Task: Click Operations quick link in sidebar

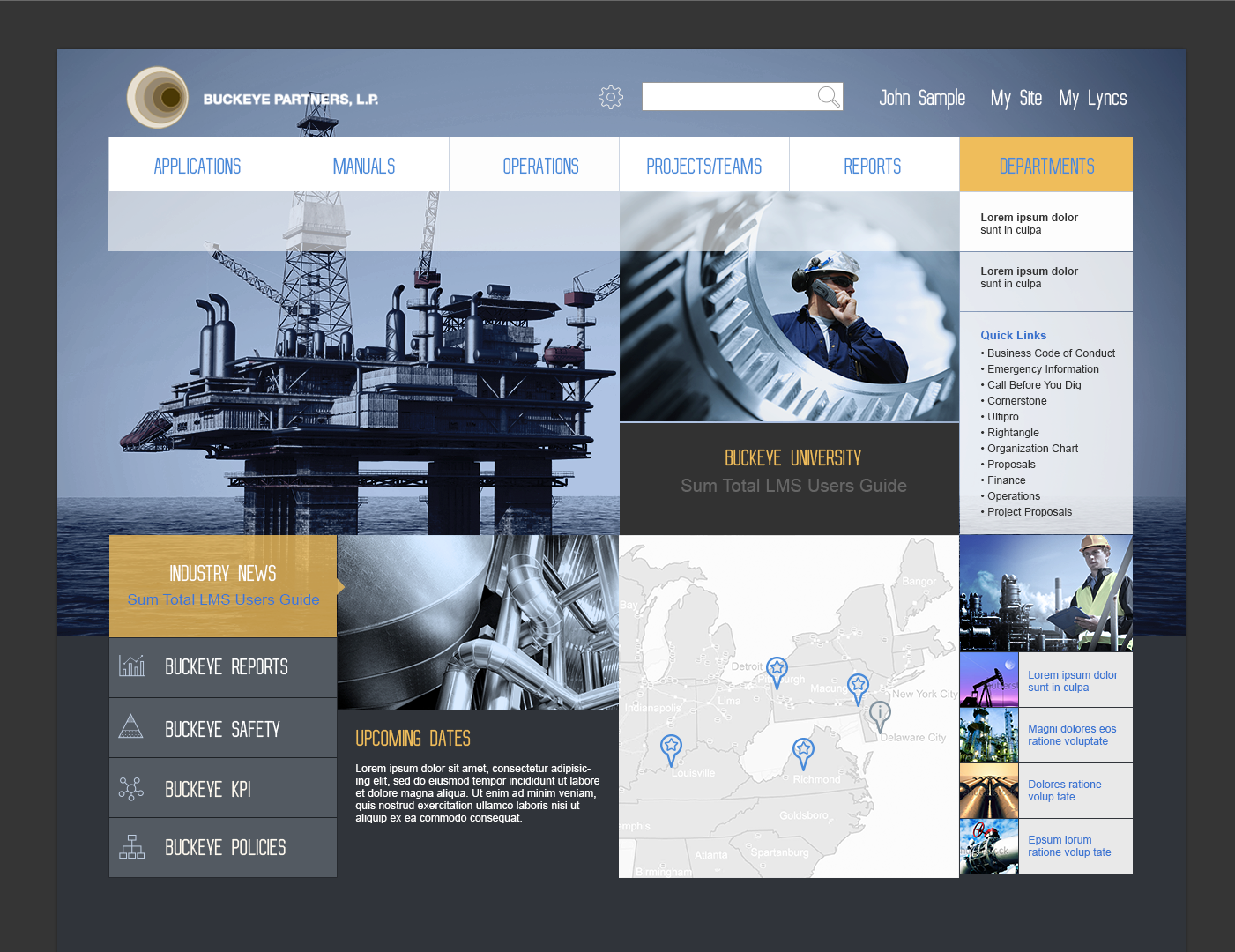Action: tap(1013, 496)
